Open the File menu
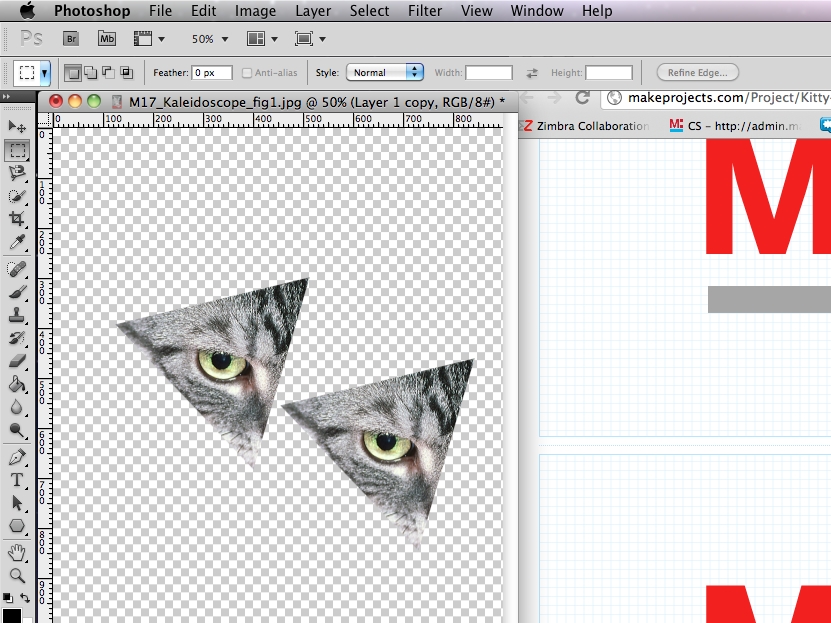Image resolution: width=831 pixels, height=623 pixels. tap(160, 11)
